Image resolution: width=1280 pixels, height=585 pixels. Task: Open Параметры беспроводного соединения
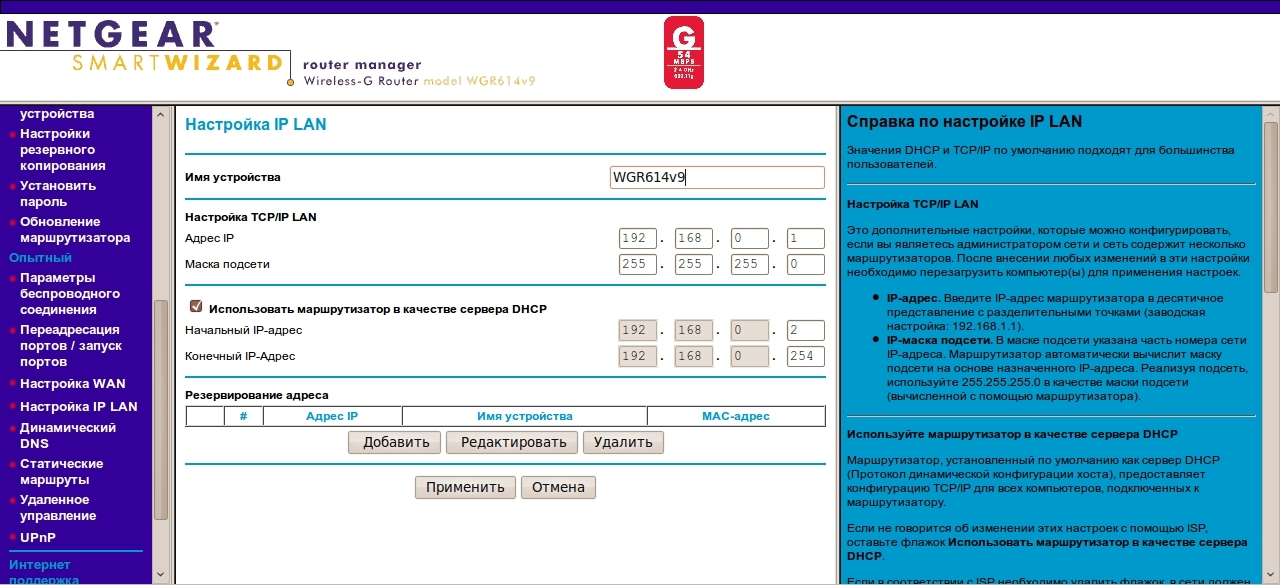(x=70, y=294)
